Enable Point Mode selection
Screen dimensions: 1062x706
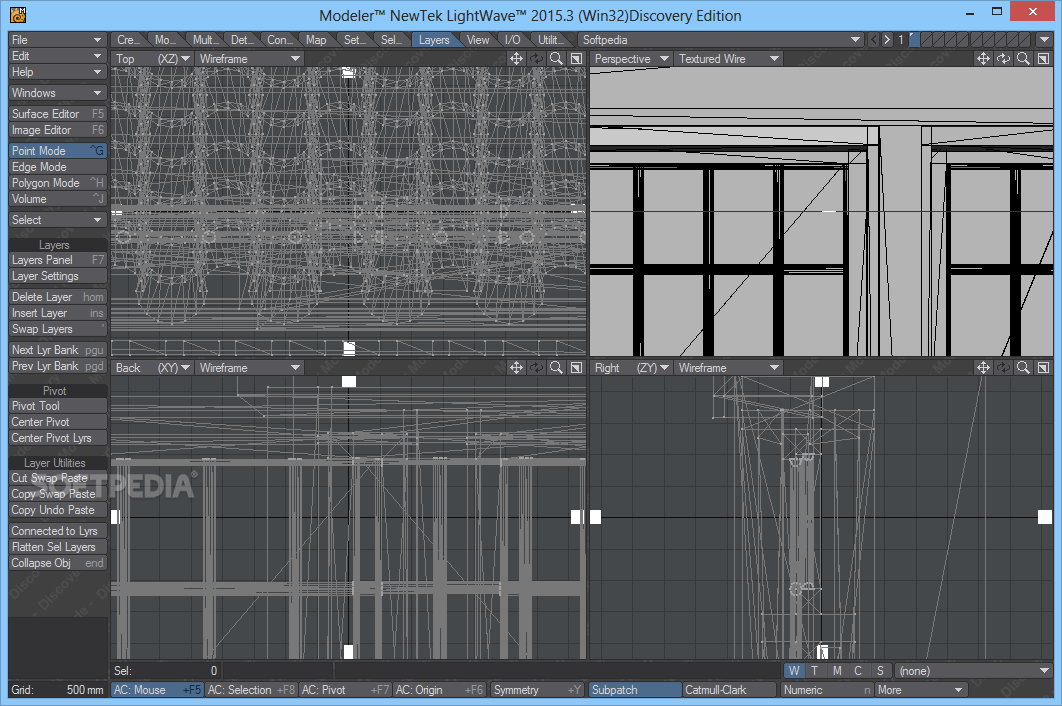pos(58,150)
